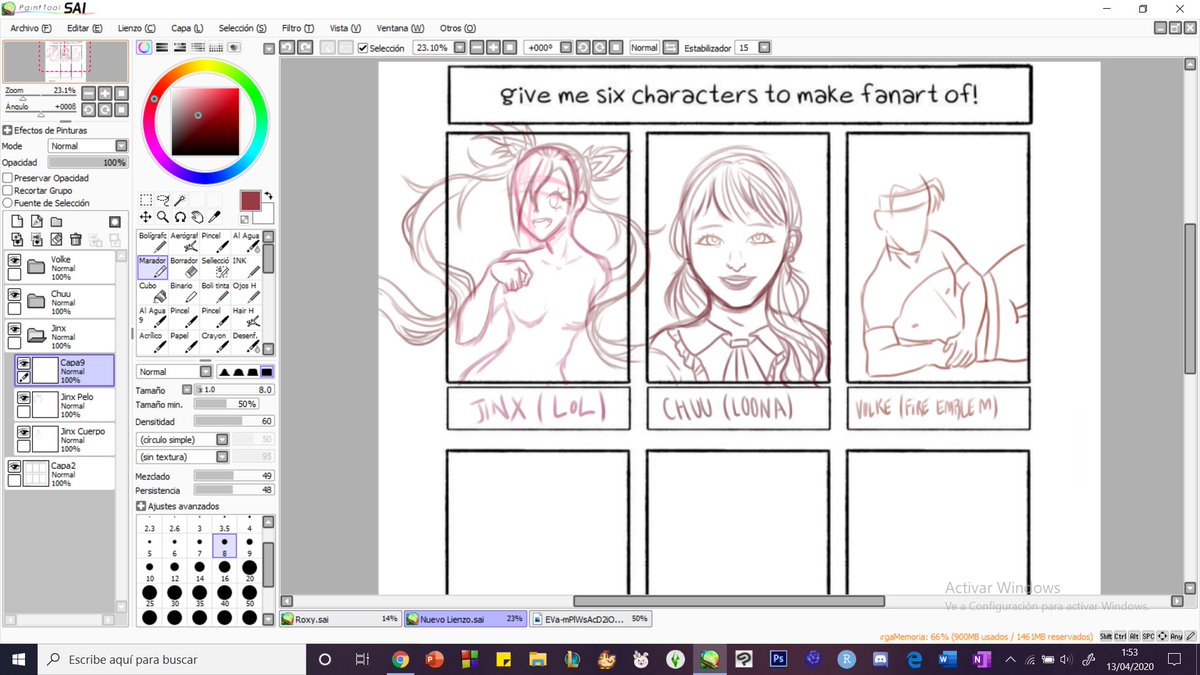Select the Binario pen tool
The height and width of the screenshot is (675, 1200).
click(183, 292)
